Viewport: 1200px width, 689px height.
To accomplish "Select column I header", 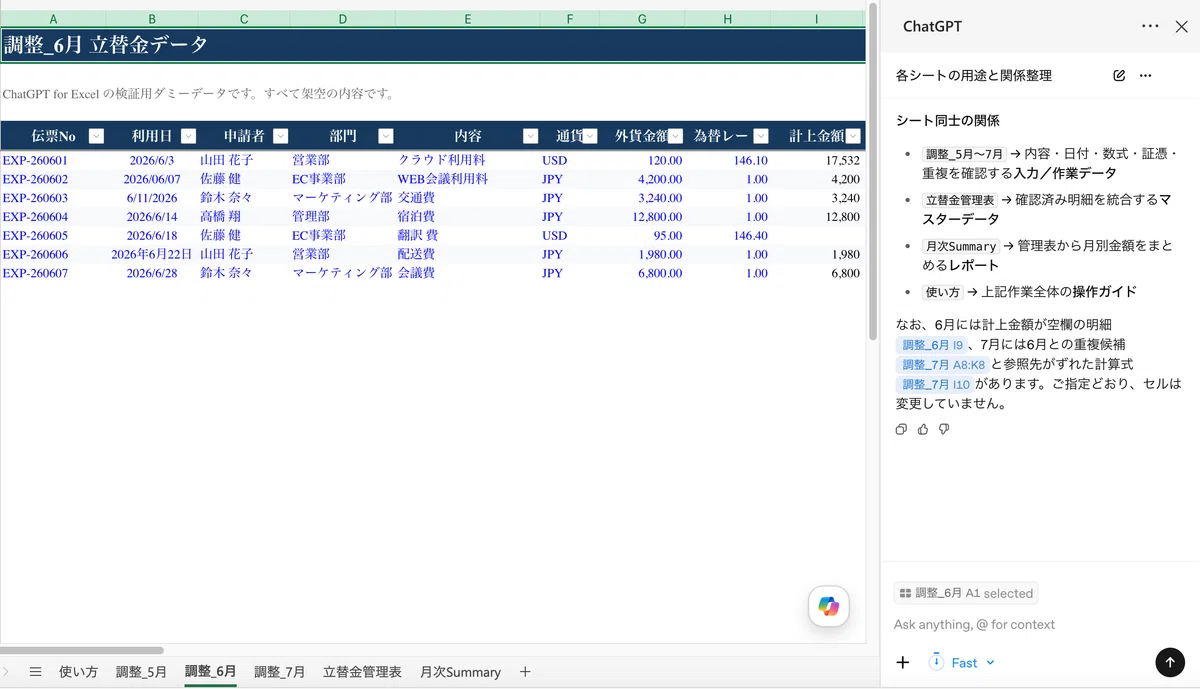I will [x=816, y=19].
